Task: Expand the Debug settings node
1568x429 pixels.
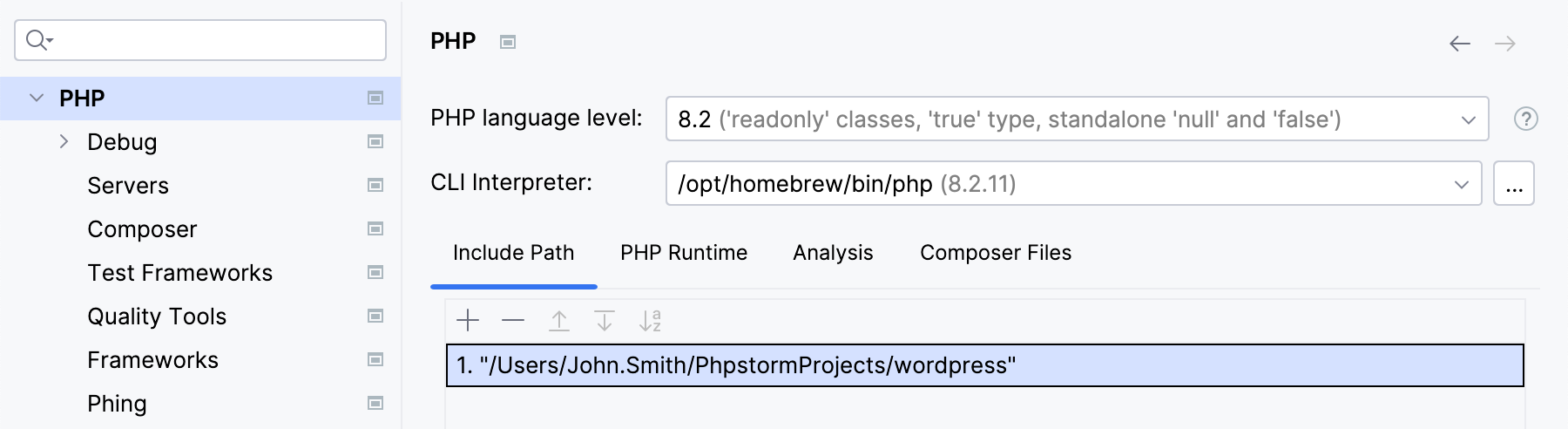Action: pos(64,141)
